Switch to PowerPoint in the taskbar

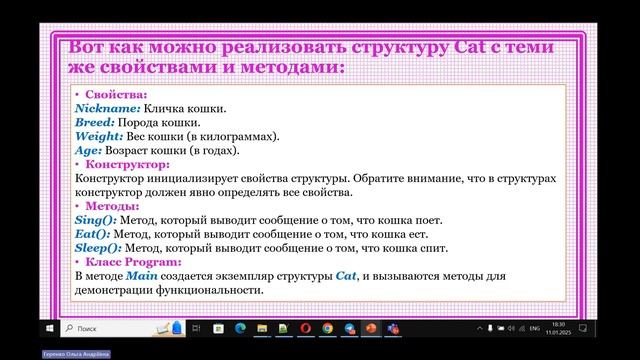371,329
